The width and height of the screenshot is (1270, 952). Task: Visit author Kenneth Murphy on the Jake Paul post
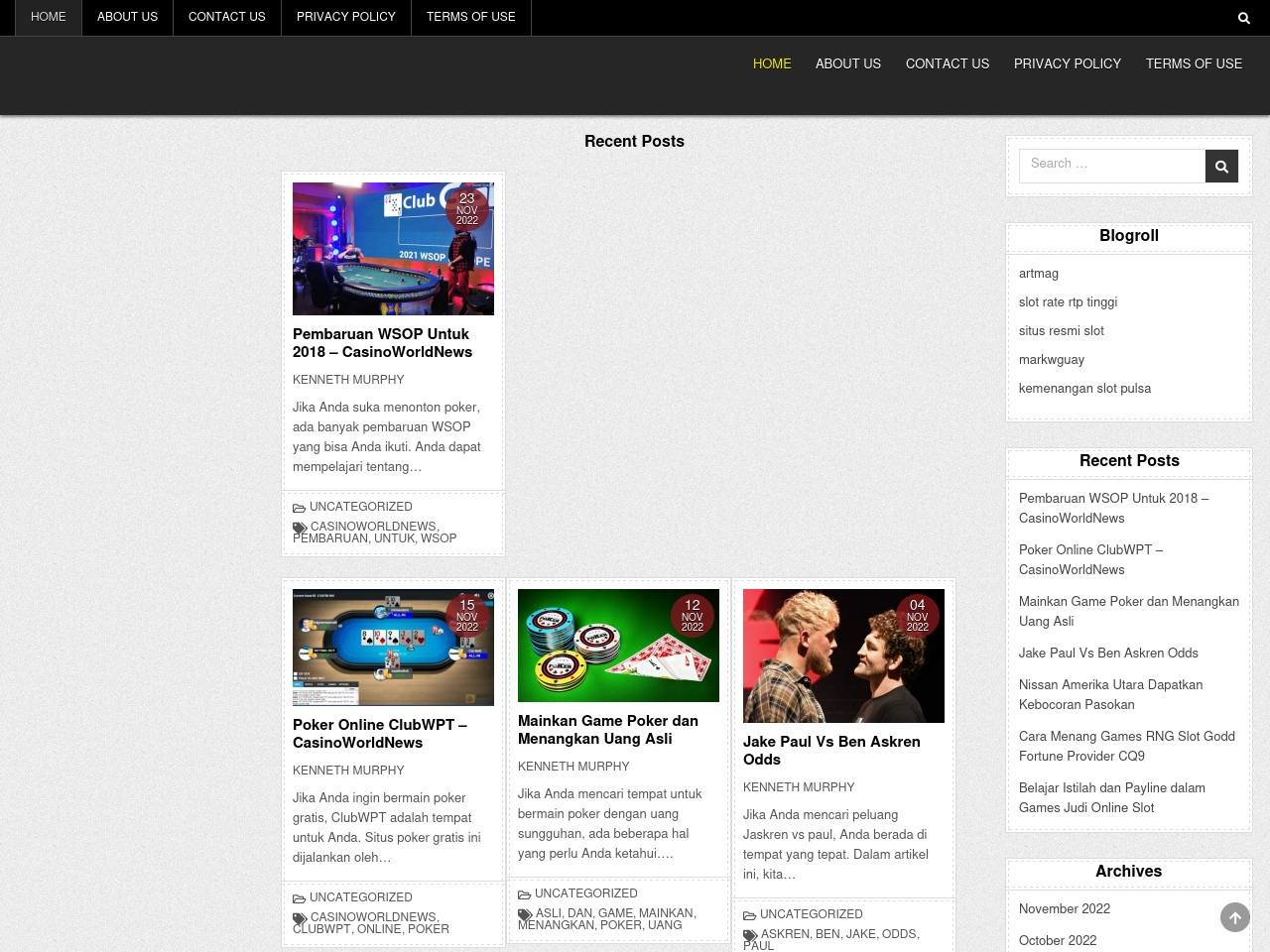tap(799, 787)
